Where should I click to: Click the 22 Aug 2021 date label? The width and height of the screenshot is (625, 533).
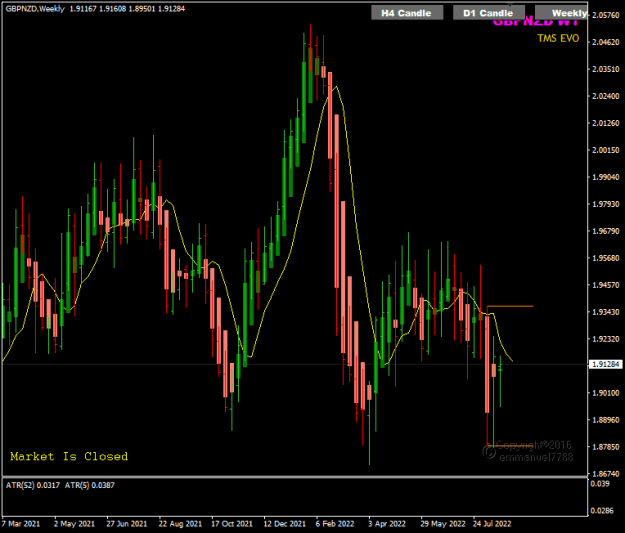pos(180,523)
